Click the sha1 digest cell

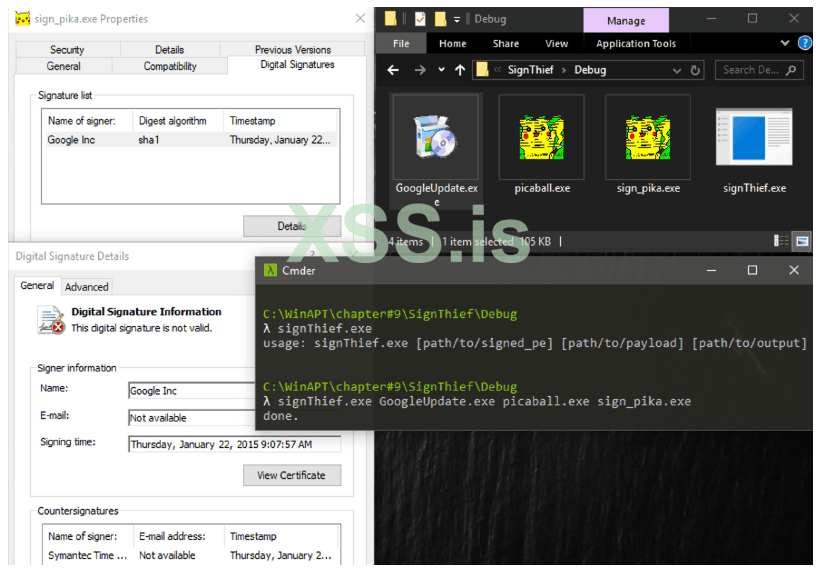(x=149, y=140)
